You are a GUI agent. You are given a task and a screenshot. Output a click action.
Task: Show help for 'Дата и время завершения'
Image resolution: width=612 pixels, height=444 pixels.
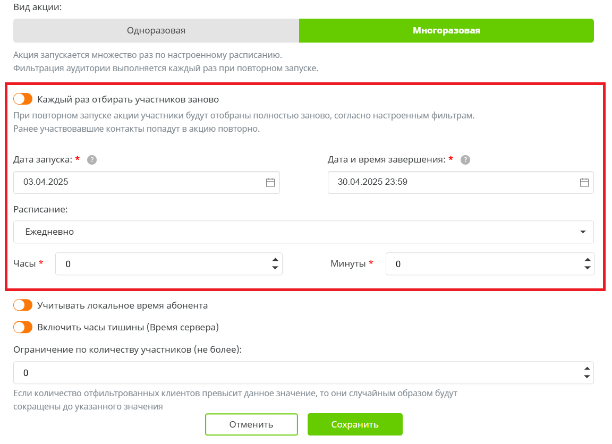click(466, 160)
